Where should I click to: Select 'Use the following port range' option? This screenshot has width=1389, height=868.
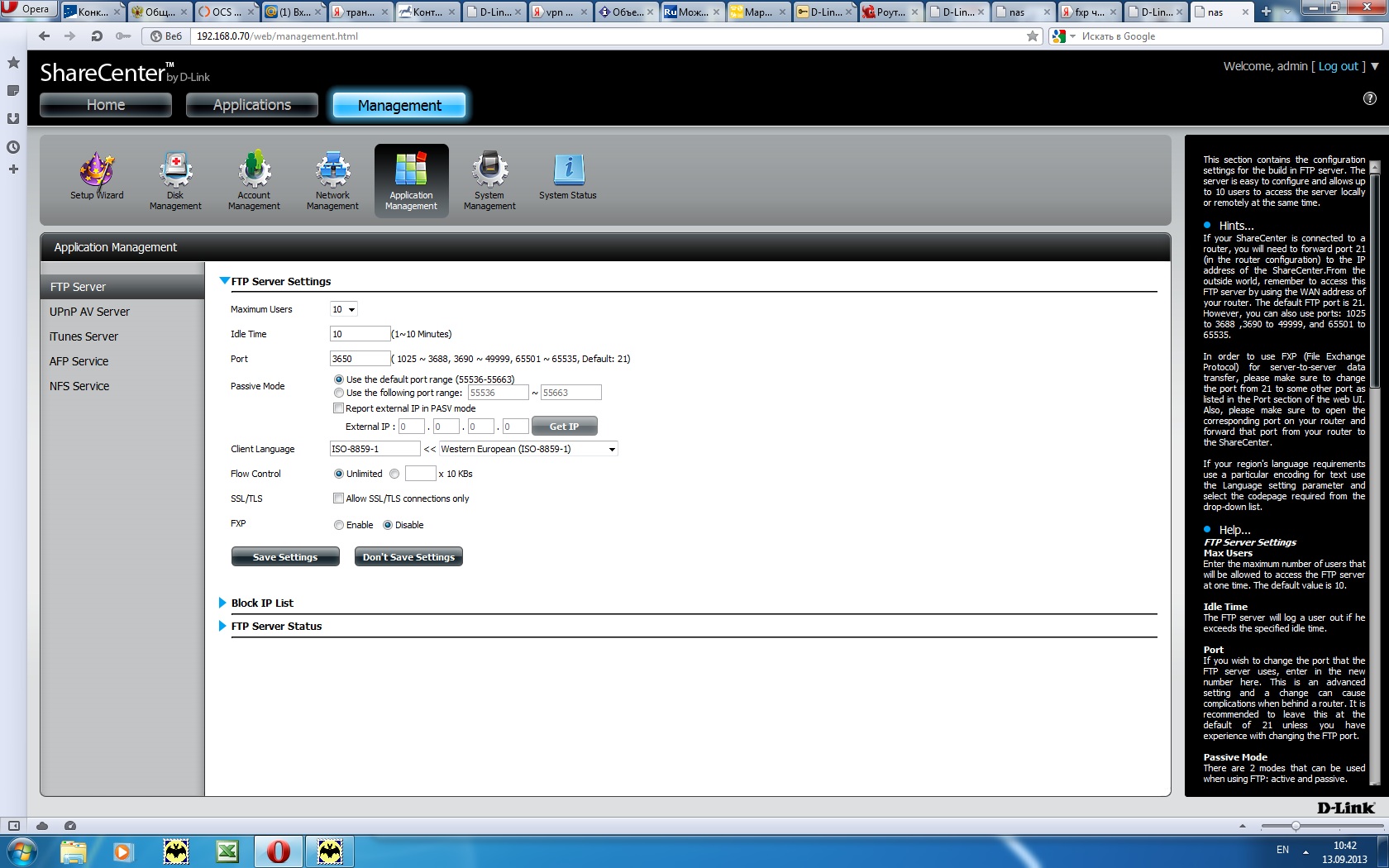pyautogui.click(x=339, y=393)
